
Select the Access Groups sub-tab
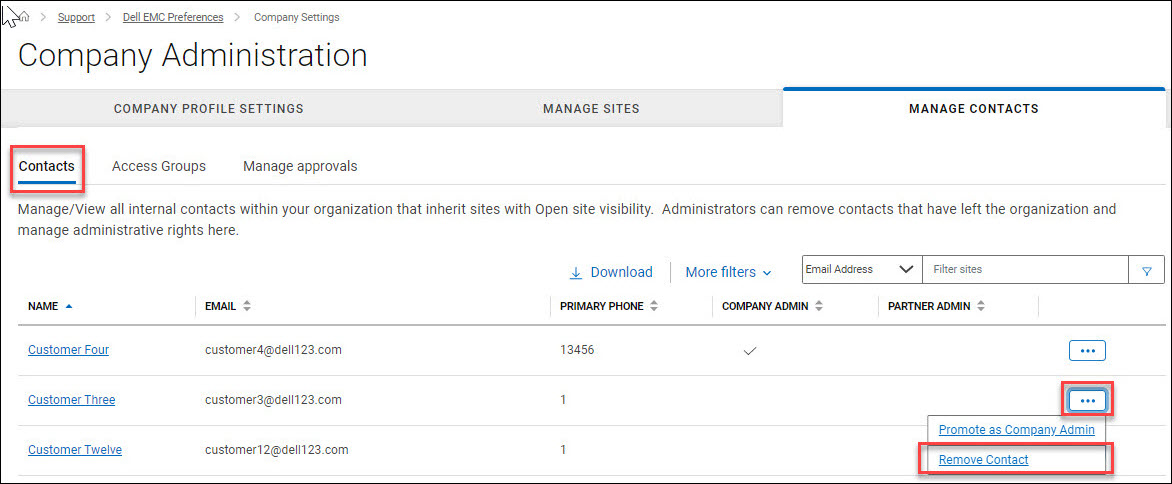pos(158,166)
